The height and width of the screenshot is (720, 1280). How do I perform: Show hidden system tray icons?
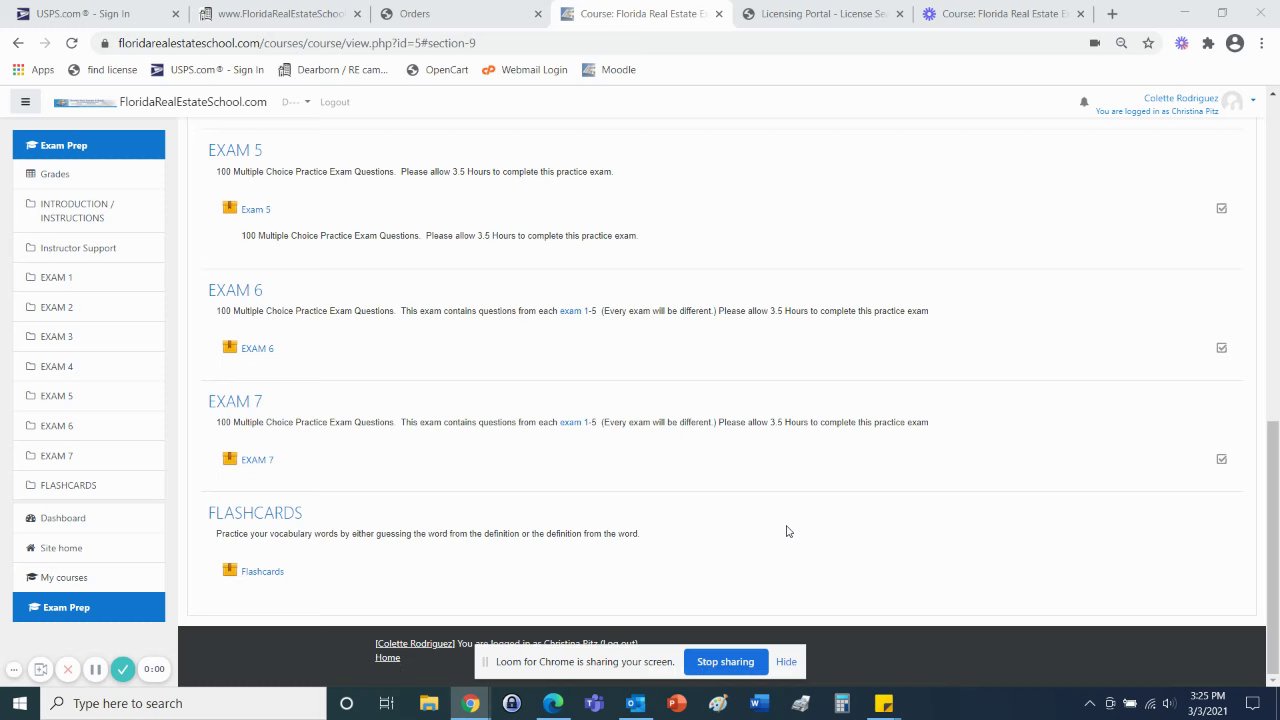coord(1089,703)
